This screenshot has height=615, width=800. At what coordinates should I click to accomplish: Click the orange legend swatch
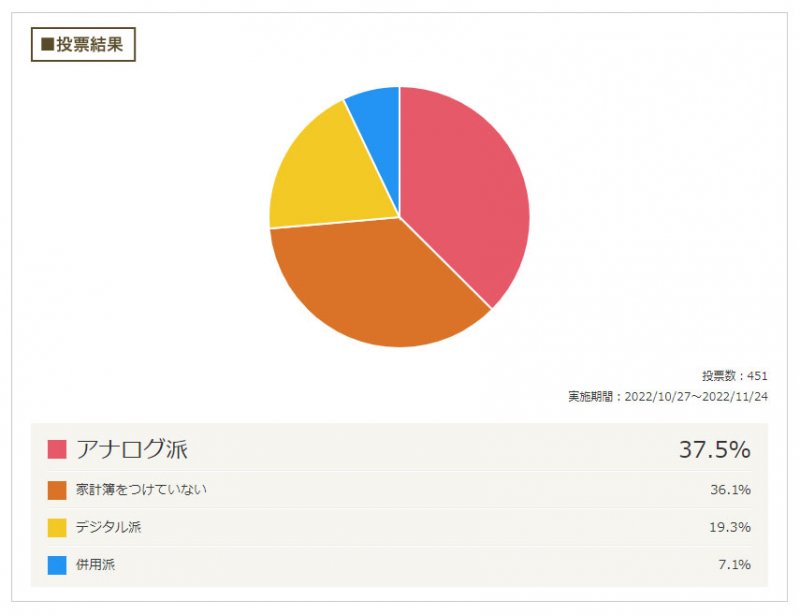coord(57,490)
